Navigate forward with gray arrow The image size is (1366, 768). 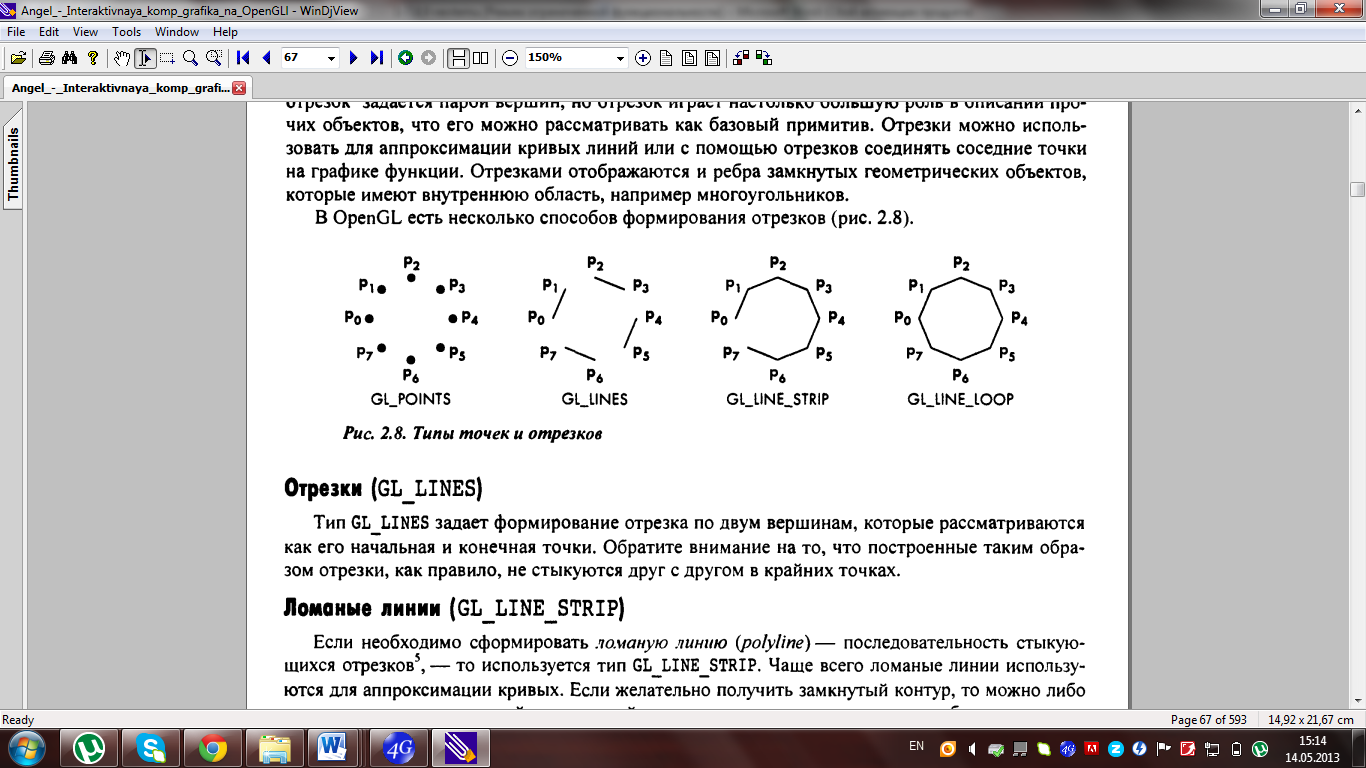click(429, 58)
